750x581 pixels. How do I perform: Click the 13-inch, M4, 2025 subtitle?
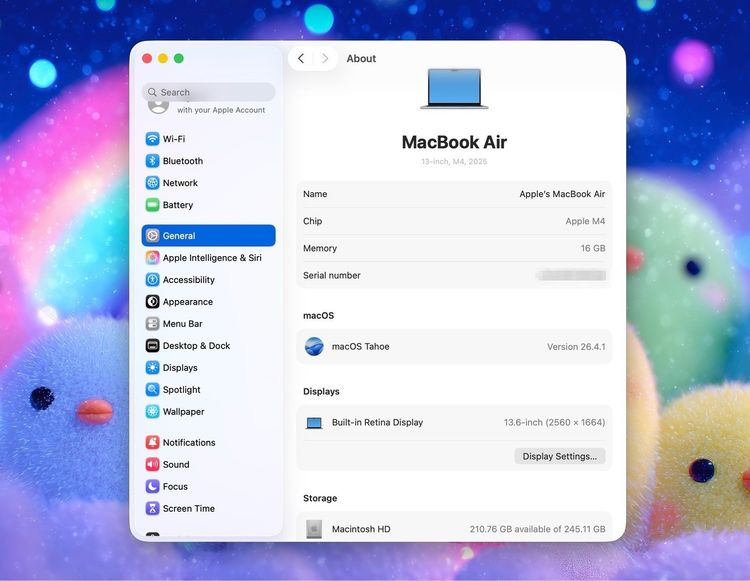454,162
